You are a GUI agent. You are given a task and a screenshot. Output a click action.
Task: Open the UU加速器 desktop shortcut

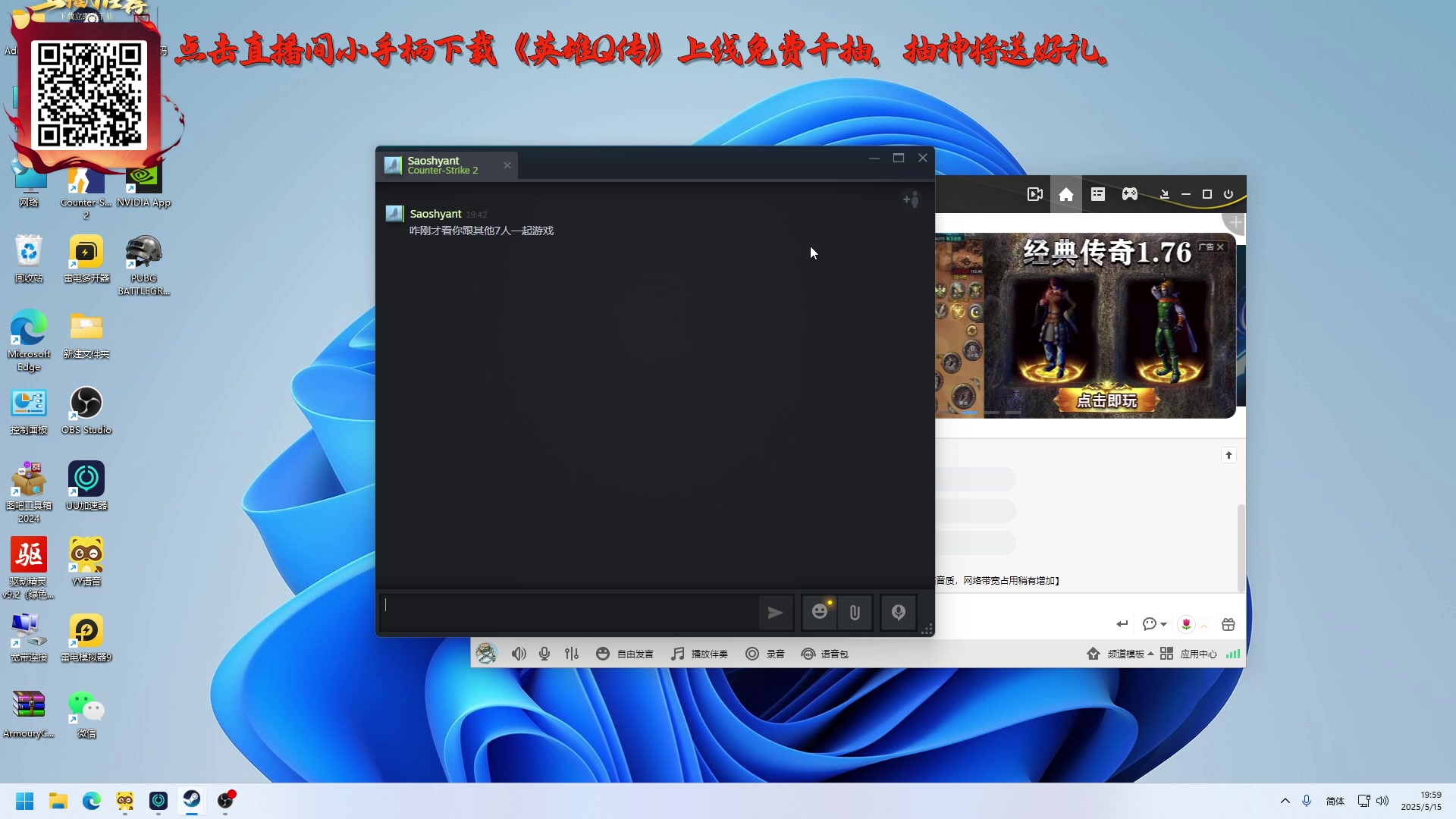pos(86,486)
